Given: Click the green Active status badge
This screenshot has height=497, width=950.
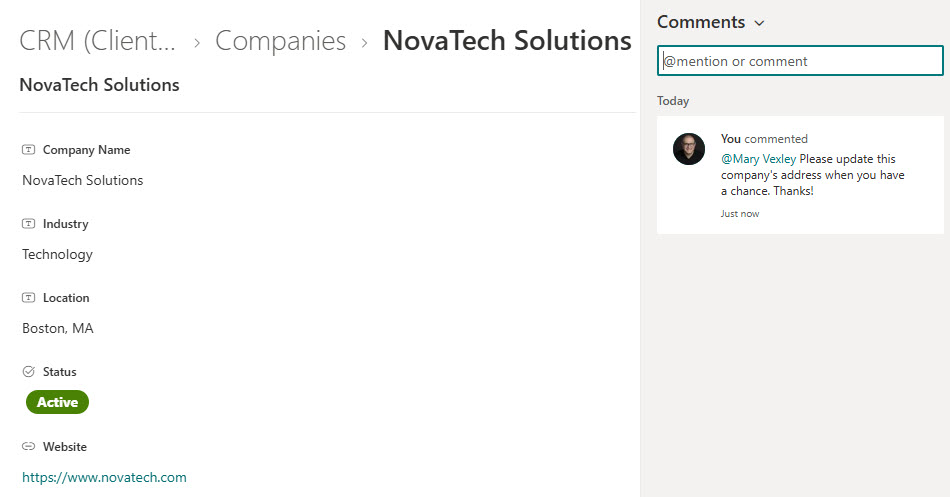Looking at the screenshot, I should [x=57, y=402].
